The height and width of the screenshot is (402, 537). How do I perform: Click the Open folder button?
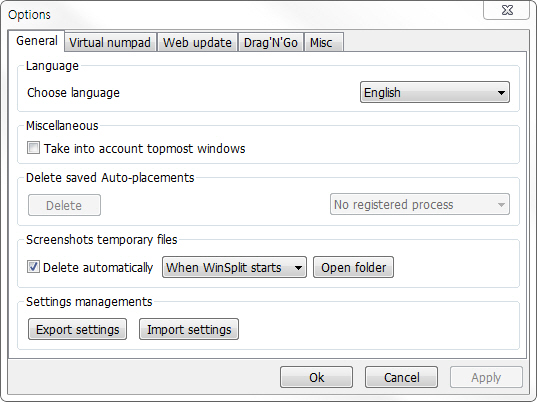click(353, 267)
